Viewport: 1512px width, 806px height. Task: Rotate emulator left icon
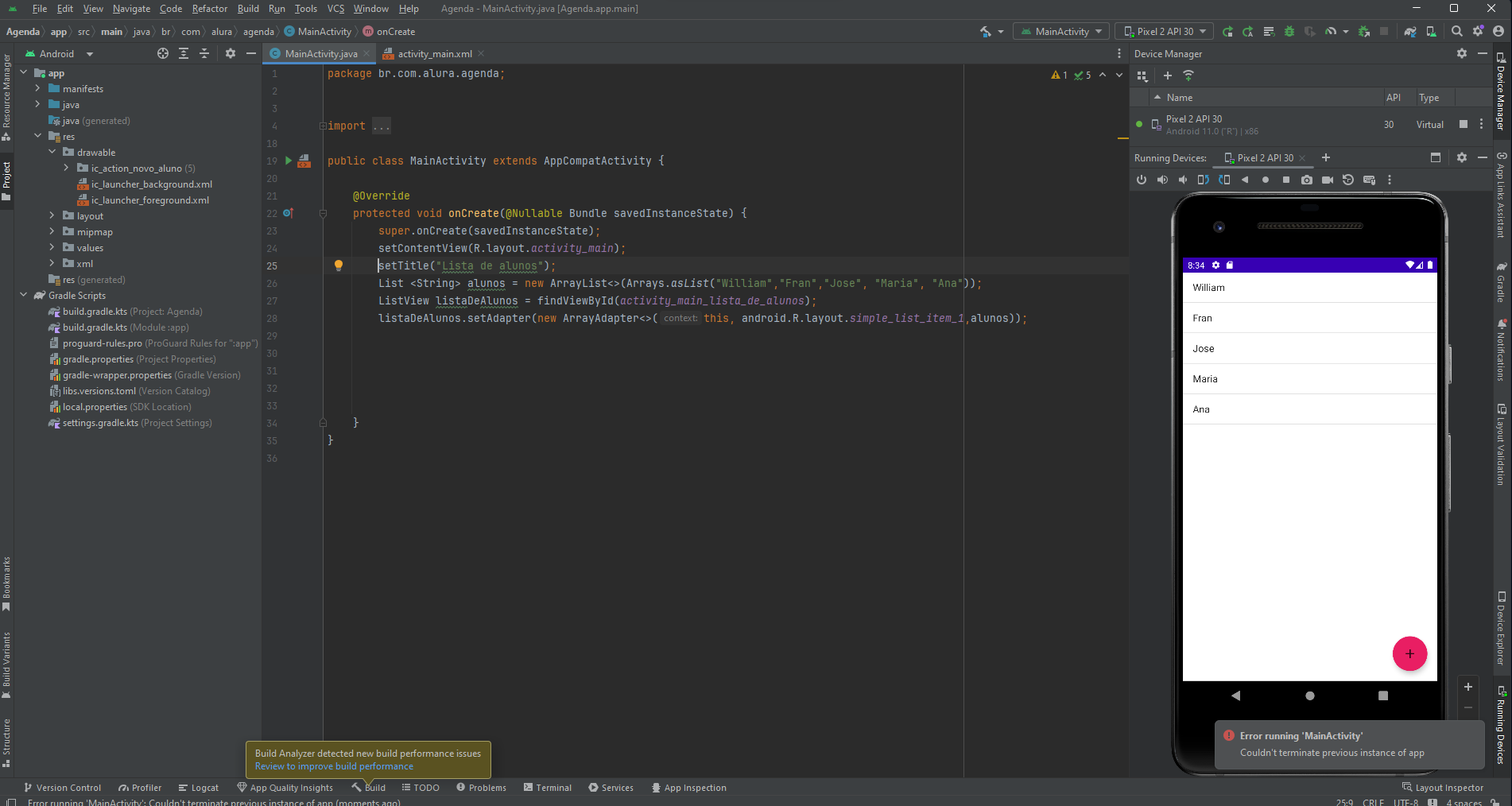point(1204,180)
